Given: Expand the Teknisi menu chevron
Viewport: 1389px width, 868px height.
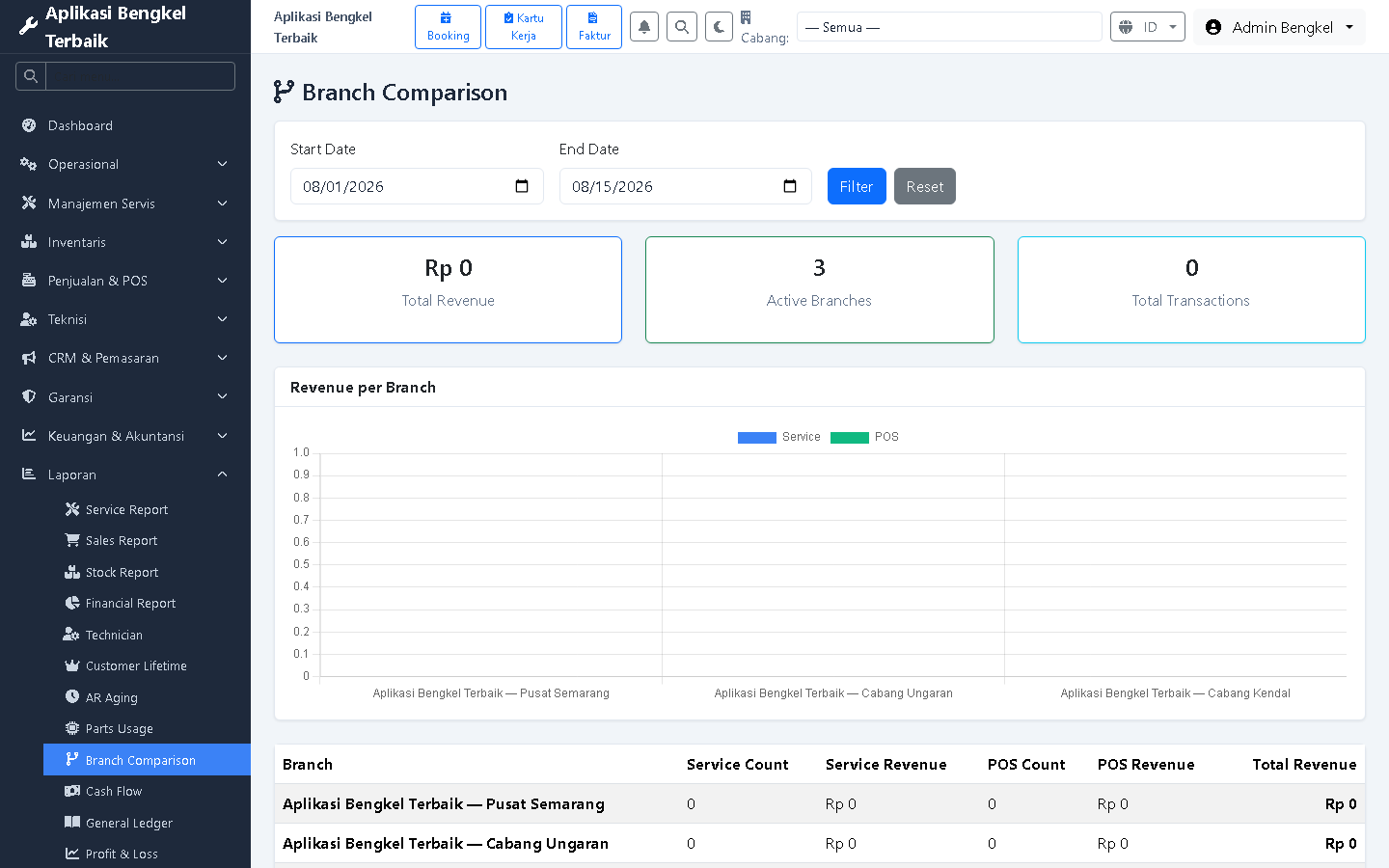Looking at the screenshot, I should [x=223, y=319].
